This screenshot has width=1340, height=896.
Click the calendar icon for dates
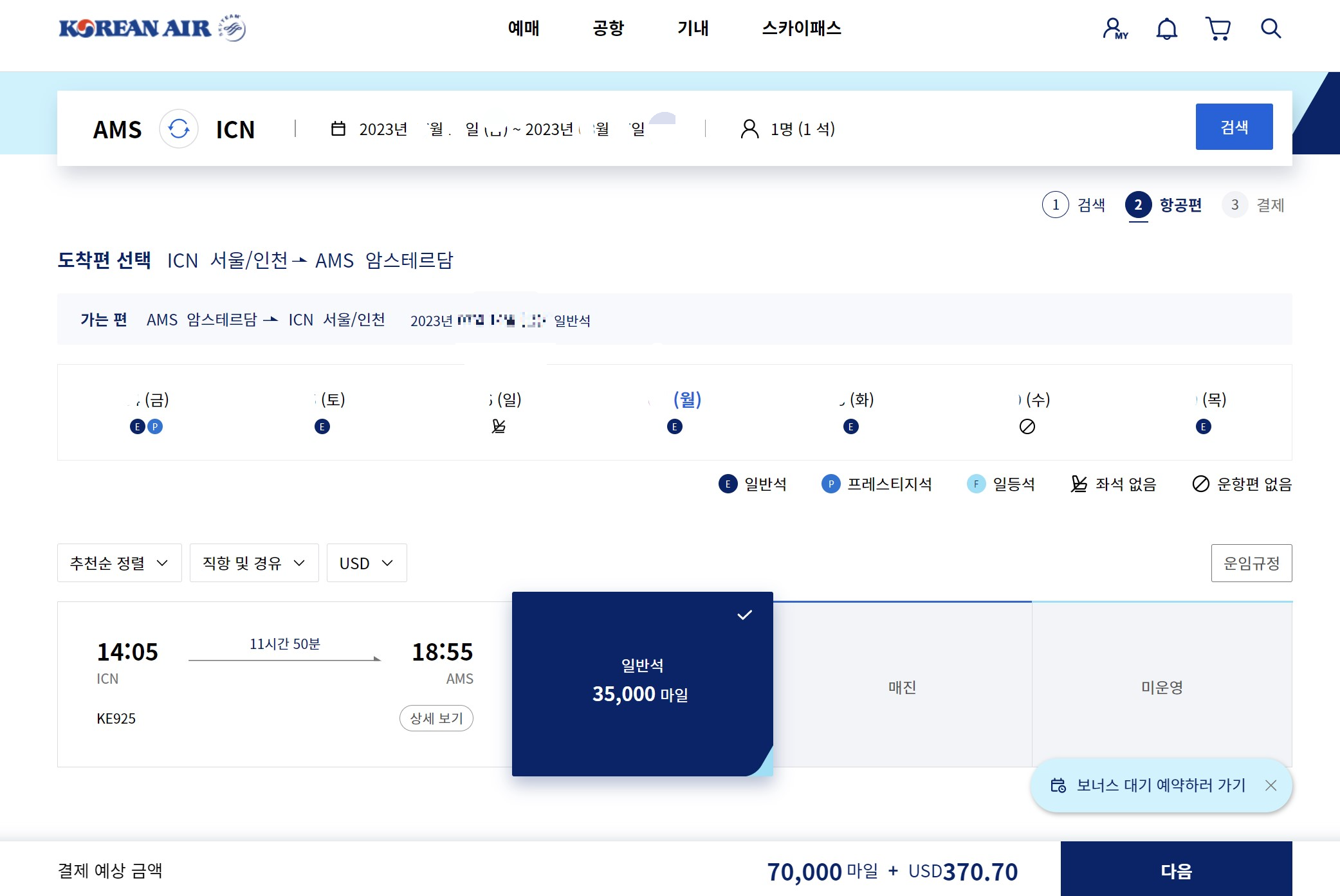(338, 129)
